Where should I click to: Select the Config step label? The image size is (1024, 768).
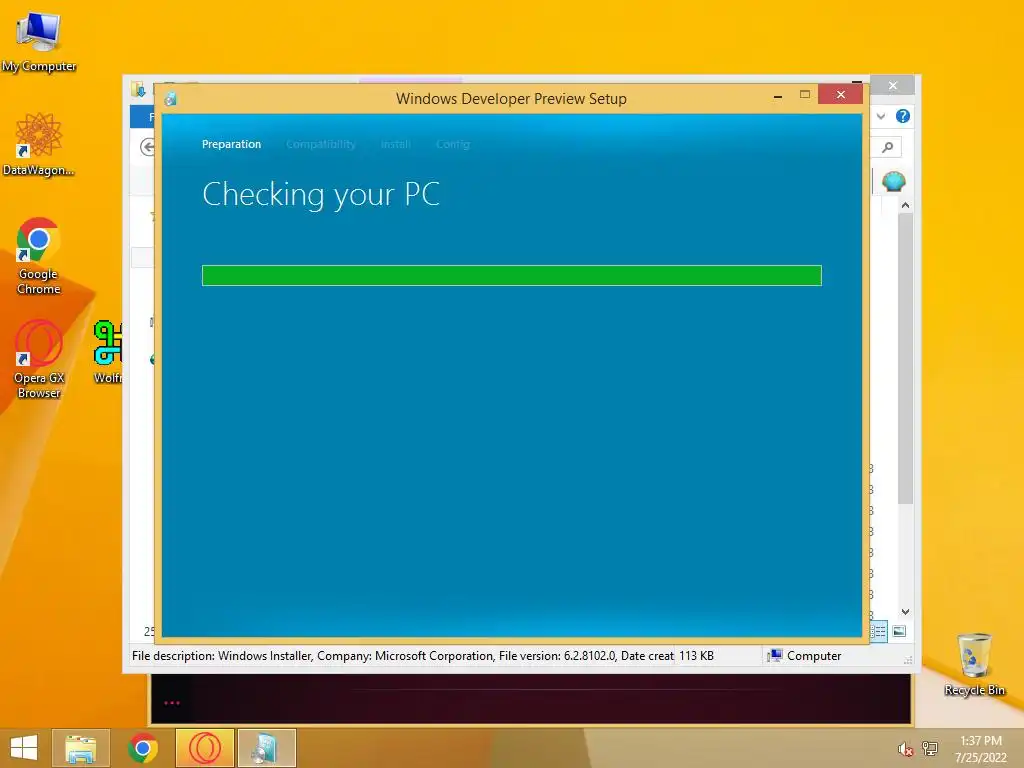[453, 144]
